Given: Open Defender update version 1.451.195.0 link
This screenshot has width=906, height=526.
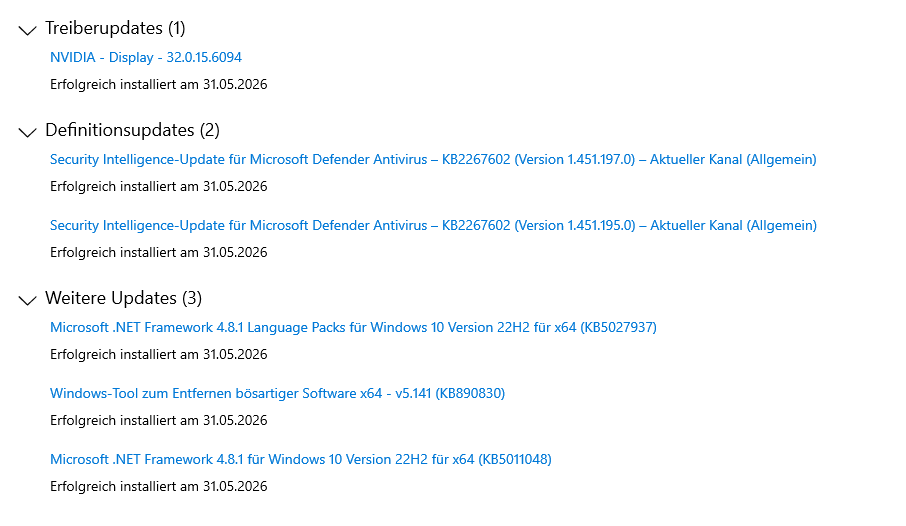Looking at the screenshot, I should click(x=433, y=225).
